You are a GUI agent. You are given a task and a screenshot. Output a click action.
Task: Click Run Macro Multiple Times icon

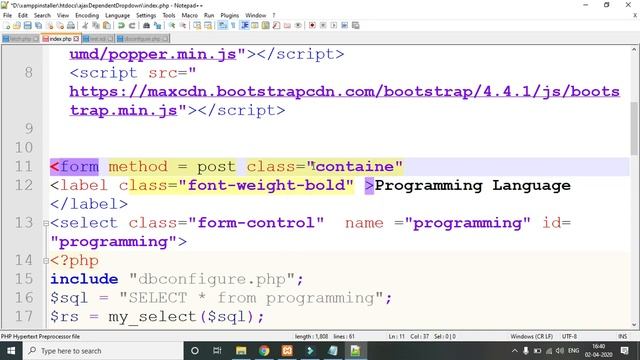coord(345,25)
